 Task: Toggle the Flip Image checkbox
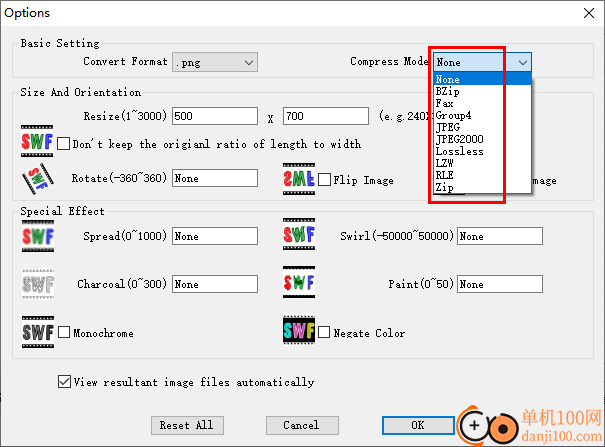pyautogui.click(x=324, y=179)
